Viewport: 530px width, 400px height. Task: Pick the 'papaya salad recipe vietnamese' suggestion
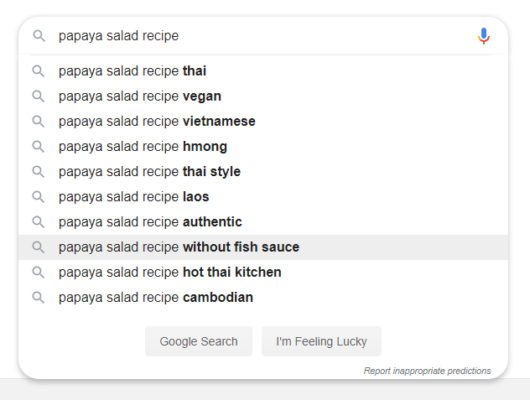point(263,121)
